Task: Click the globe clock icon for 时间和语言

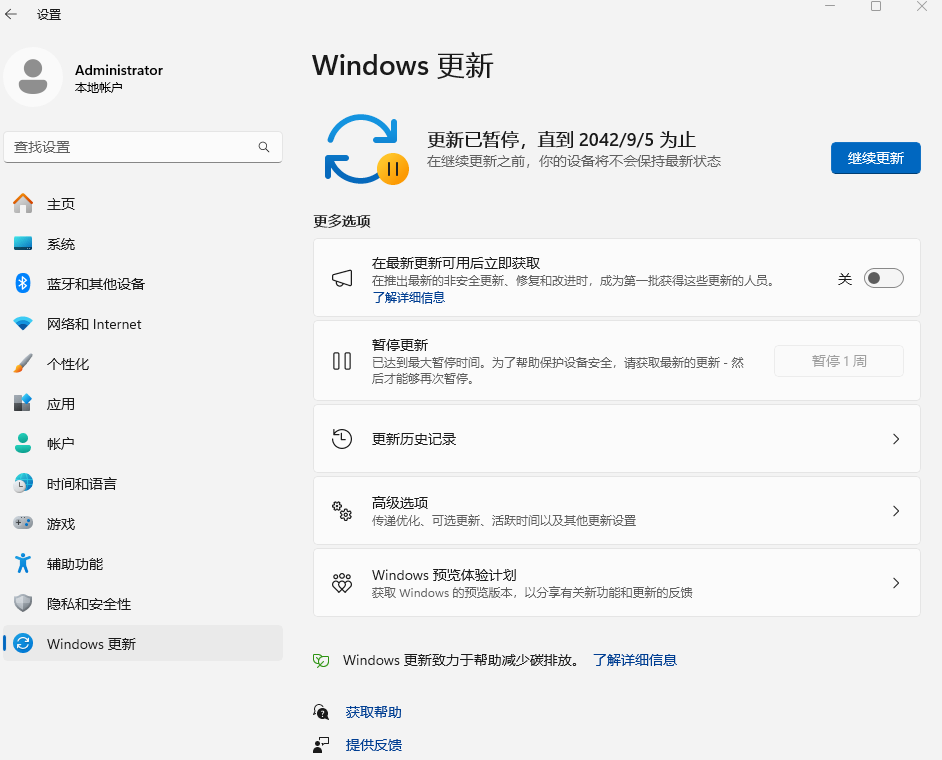Action: (23, 484)
